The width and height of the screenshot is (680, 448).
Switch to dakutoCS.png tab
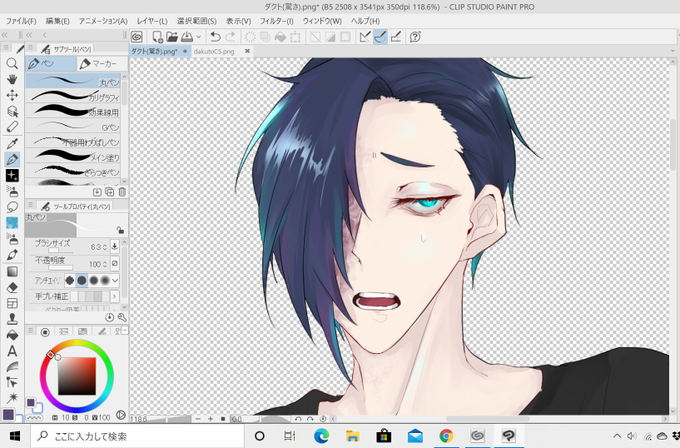coord(214,51)
